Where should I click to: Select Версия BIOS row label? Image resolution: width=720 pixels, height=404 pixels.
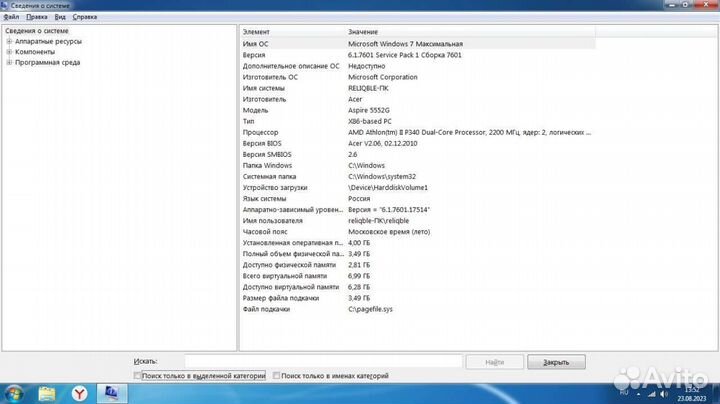point(262,143)
